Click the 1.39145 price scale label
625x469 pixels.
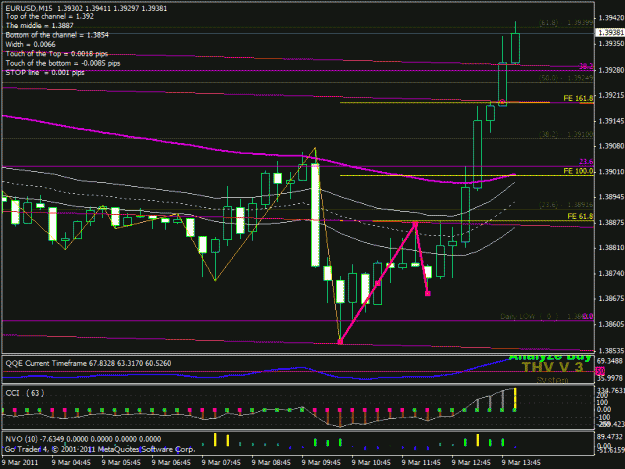611,121
